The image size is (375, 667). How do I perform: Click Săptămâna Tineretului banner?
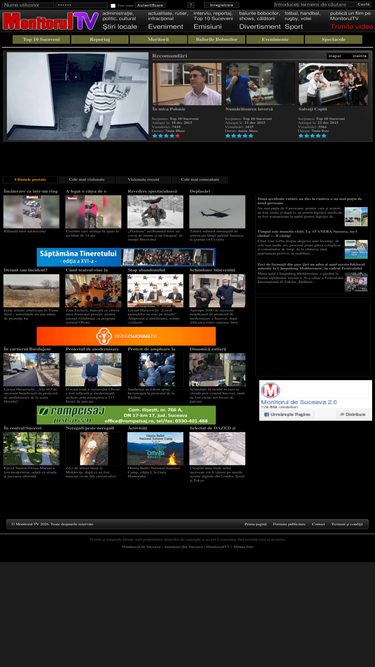(x=126, y=257)
